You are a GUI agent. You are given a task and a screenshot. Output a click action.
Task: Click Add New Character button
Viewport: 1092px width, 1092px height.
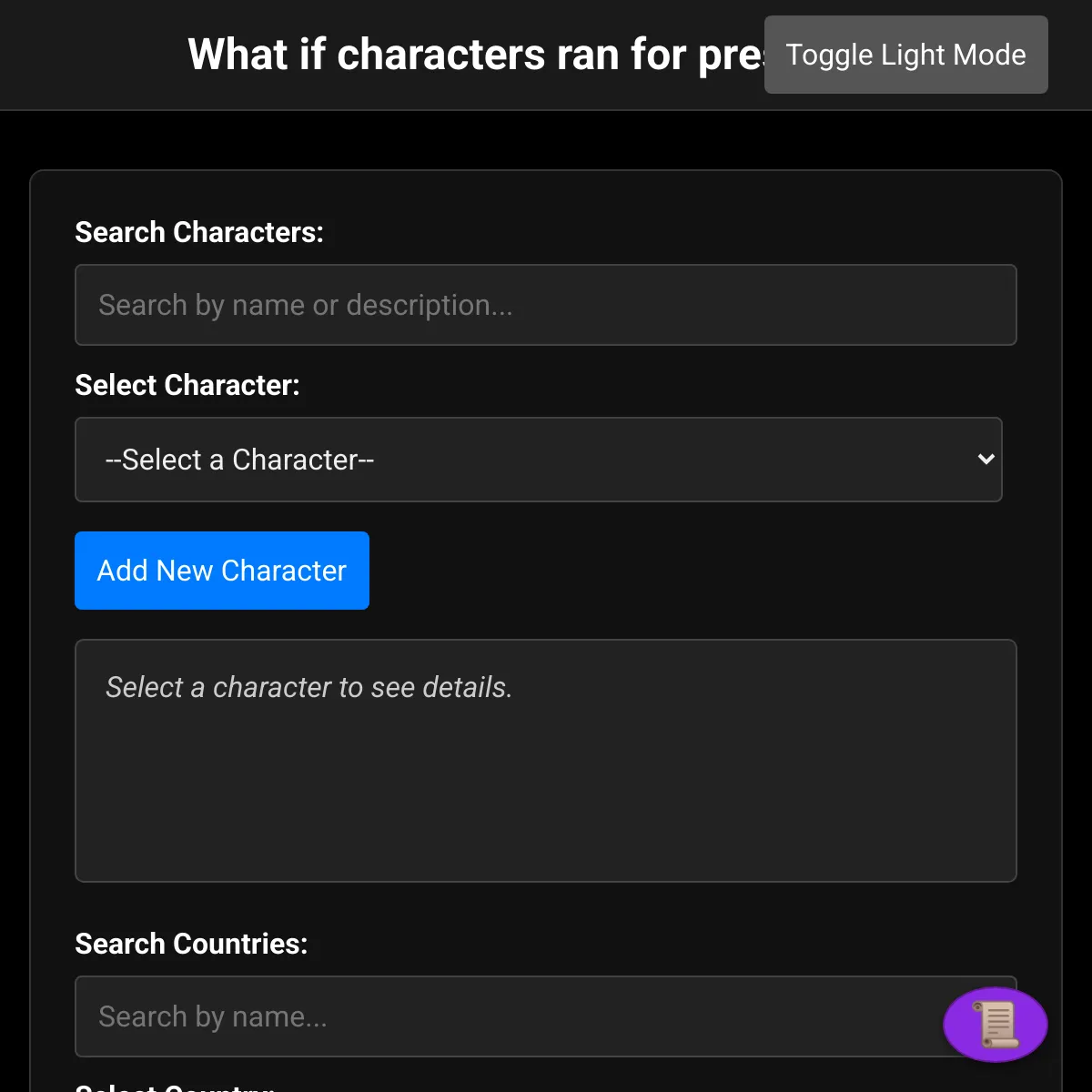pyautogui.click(x=222, y=571)
